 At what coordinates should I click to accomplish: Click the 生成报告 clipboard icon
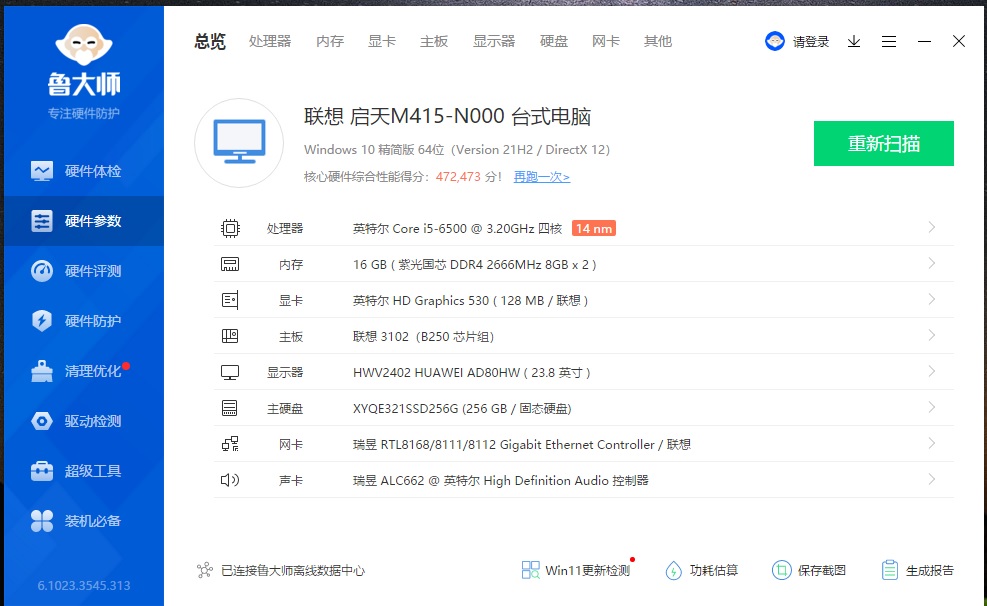click(889, 570)
